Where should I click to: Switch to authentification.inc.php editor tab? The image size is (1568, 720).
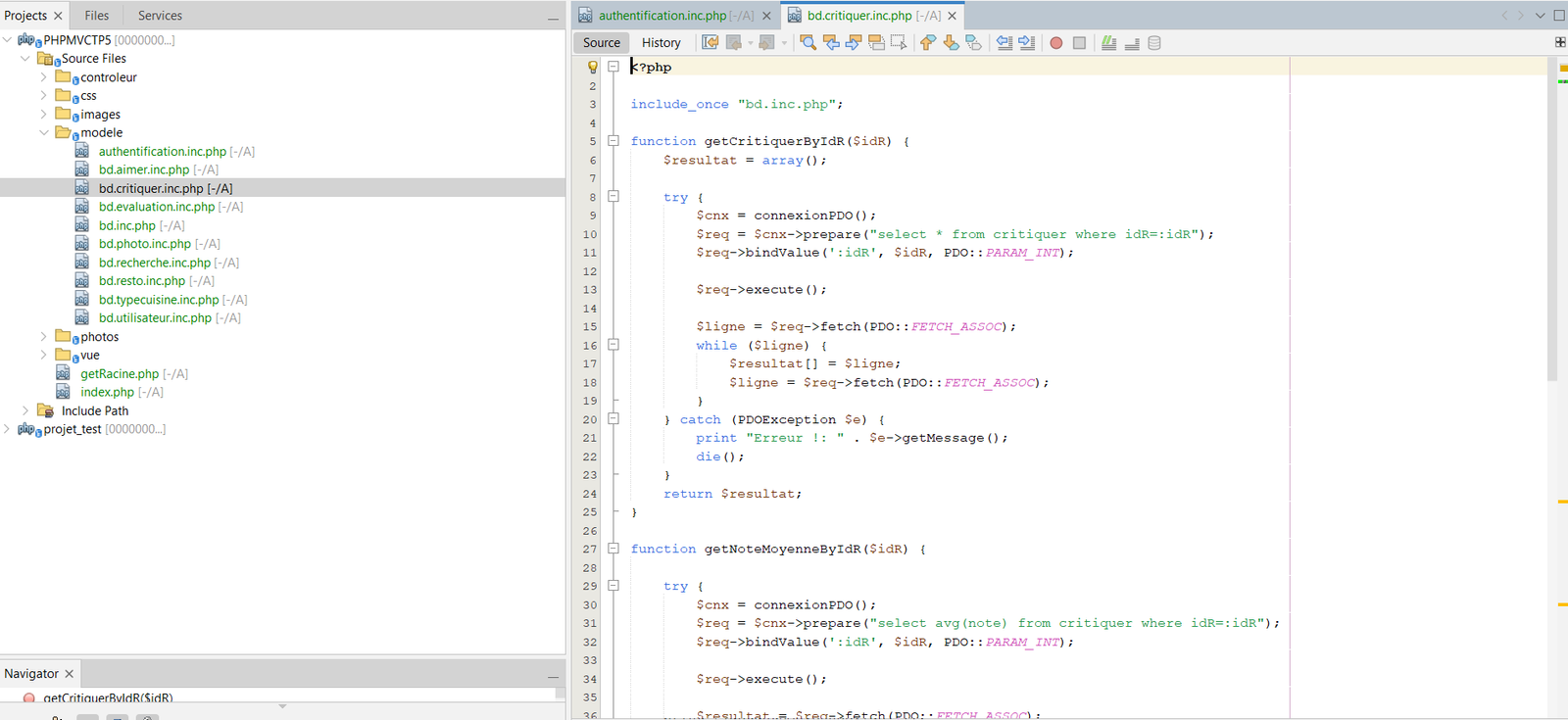[662, 16]
